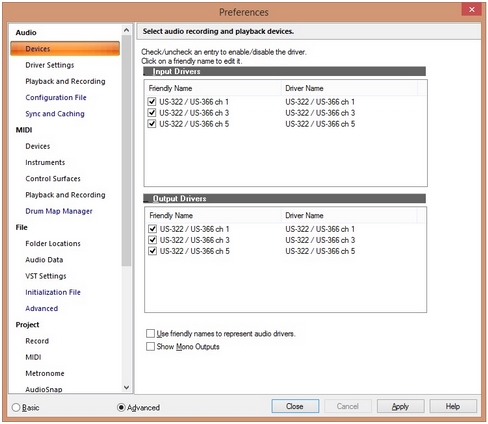Edit input friendly name US-322 / US-366 ch 3

tap(194, 113)
